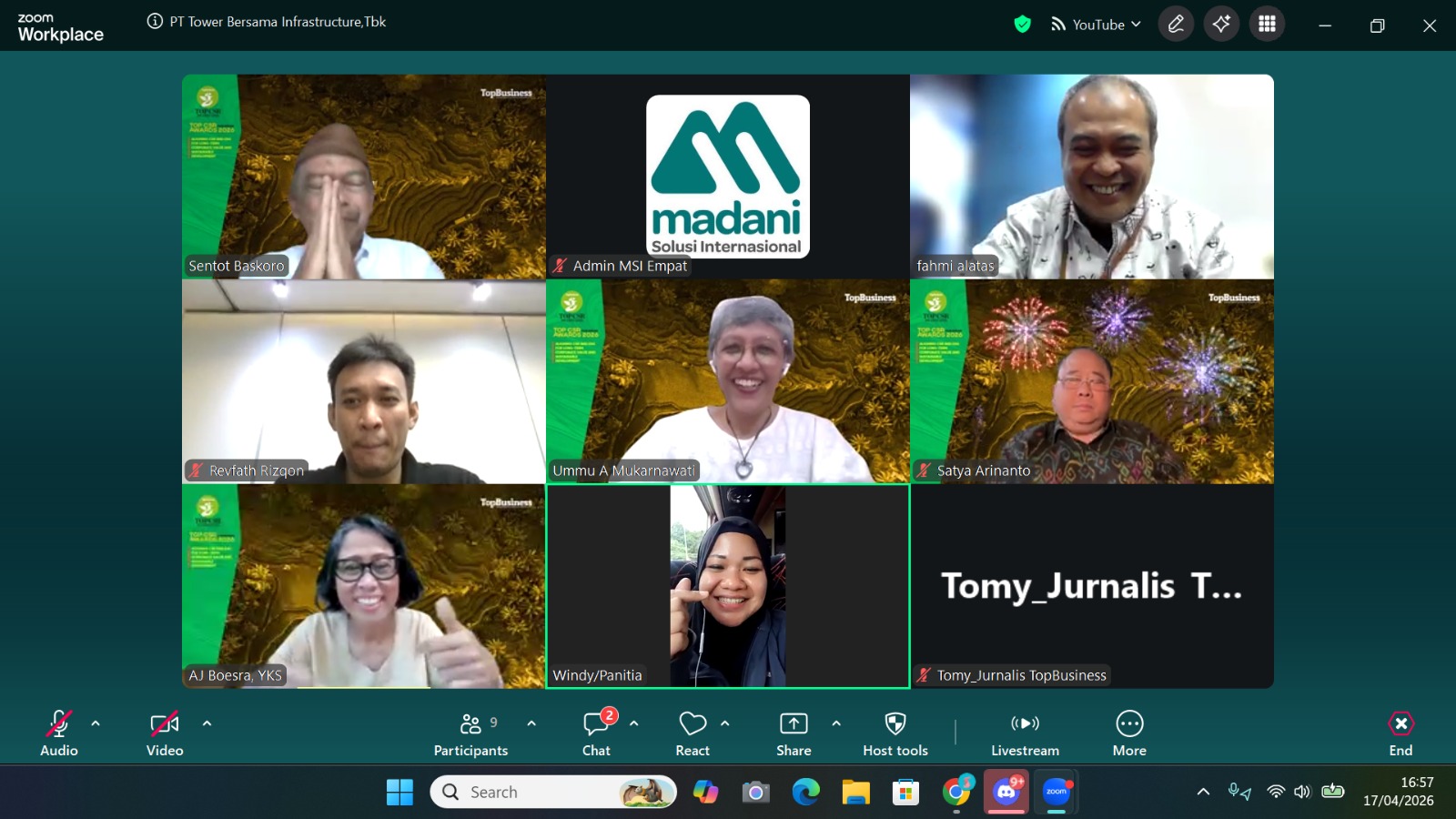Screen dimensions: 1456x819
Task: Open Livestream controls
Action: pyautogui.click(x=1025, y=733)
